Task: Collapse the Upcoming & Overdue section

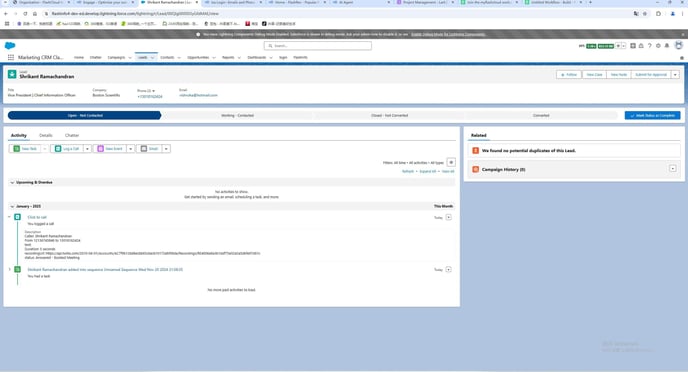Action: click(12, 182)
